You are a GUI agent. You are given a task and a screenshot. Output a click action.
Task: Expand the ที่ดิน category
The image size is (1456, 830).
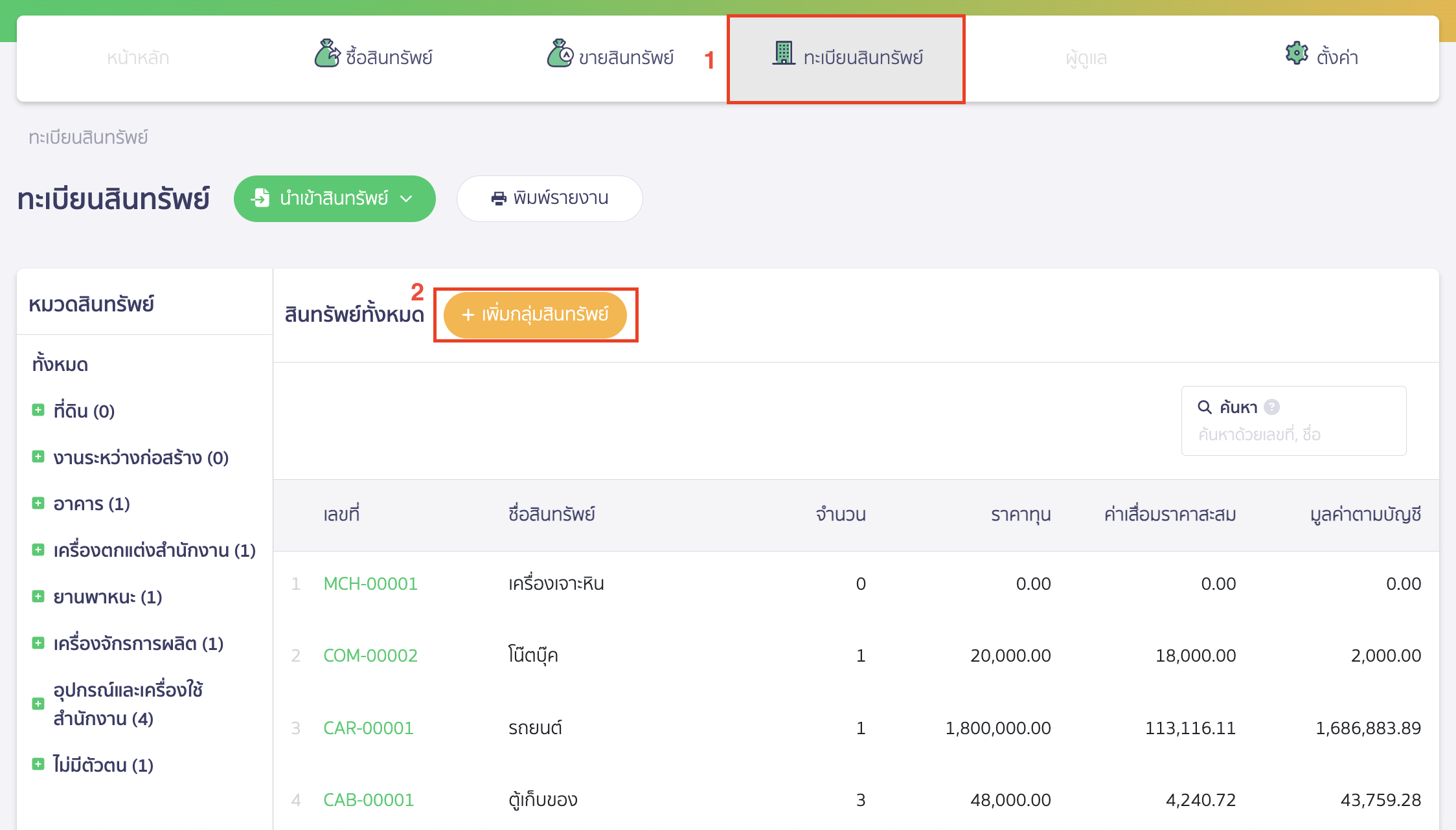(38, 410)
